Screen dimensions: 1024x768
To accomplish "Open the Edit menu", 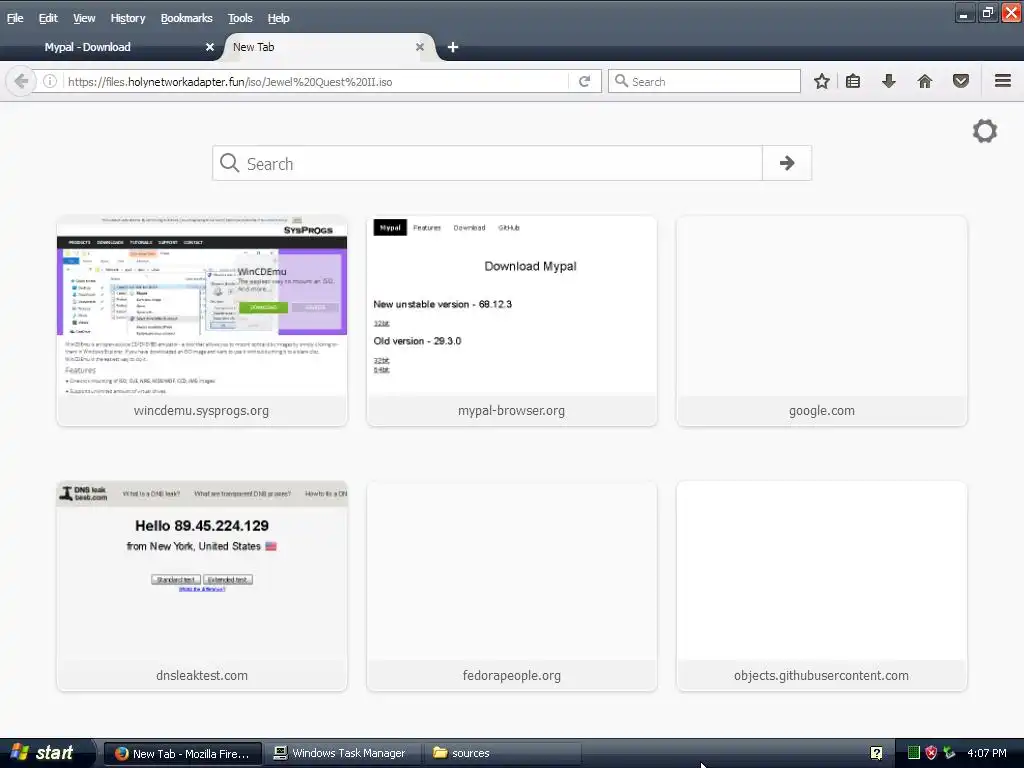I will (x=48, y=18).
